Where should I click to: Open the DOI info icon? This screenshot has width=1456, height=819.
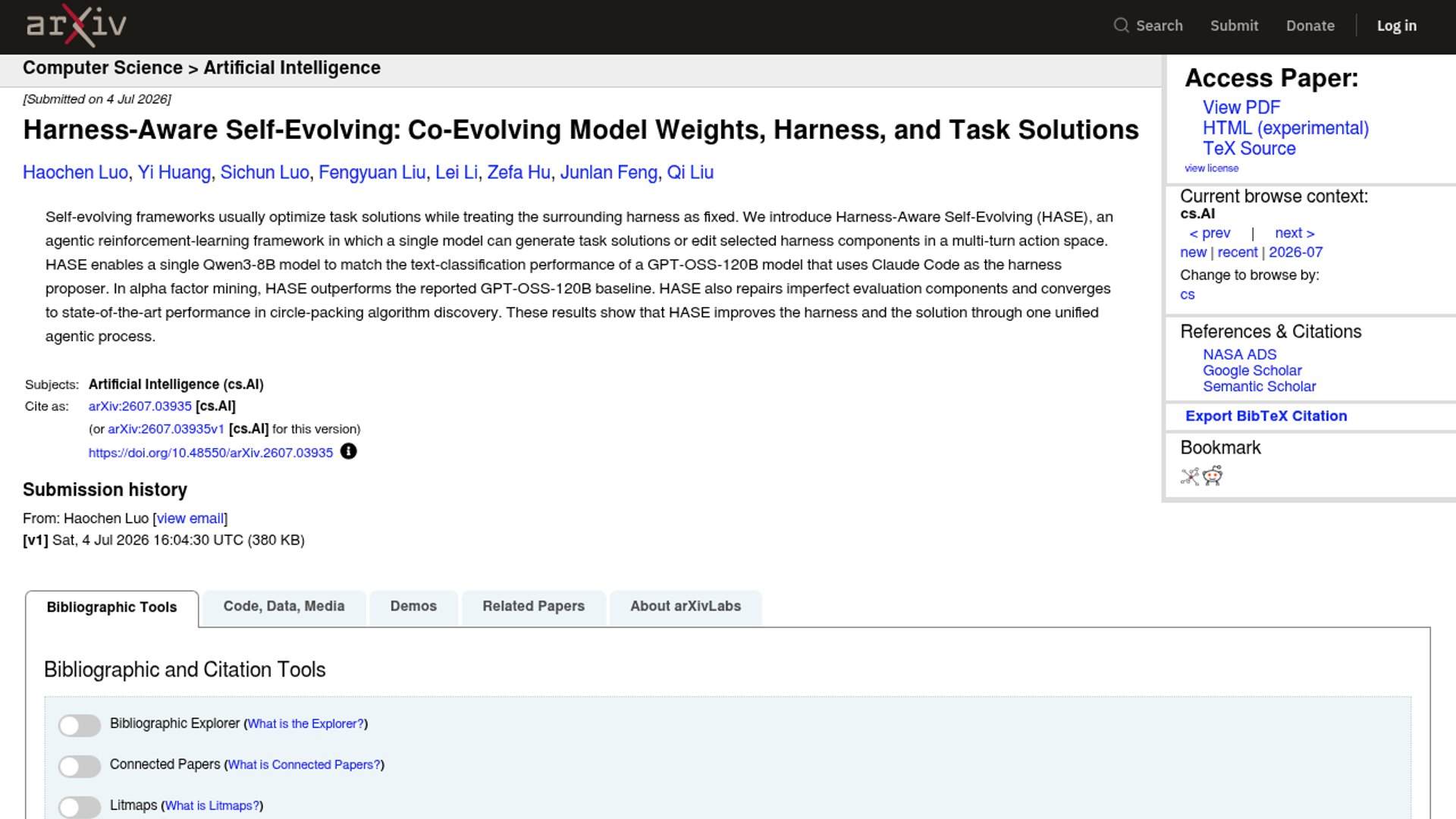[x=348, y=451]
